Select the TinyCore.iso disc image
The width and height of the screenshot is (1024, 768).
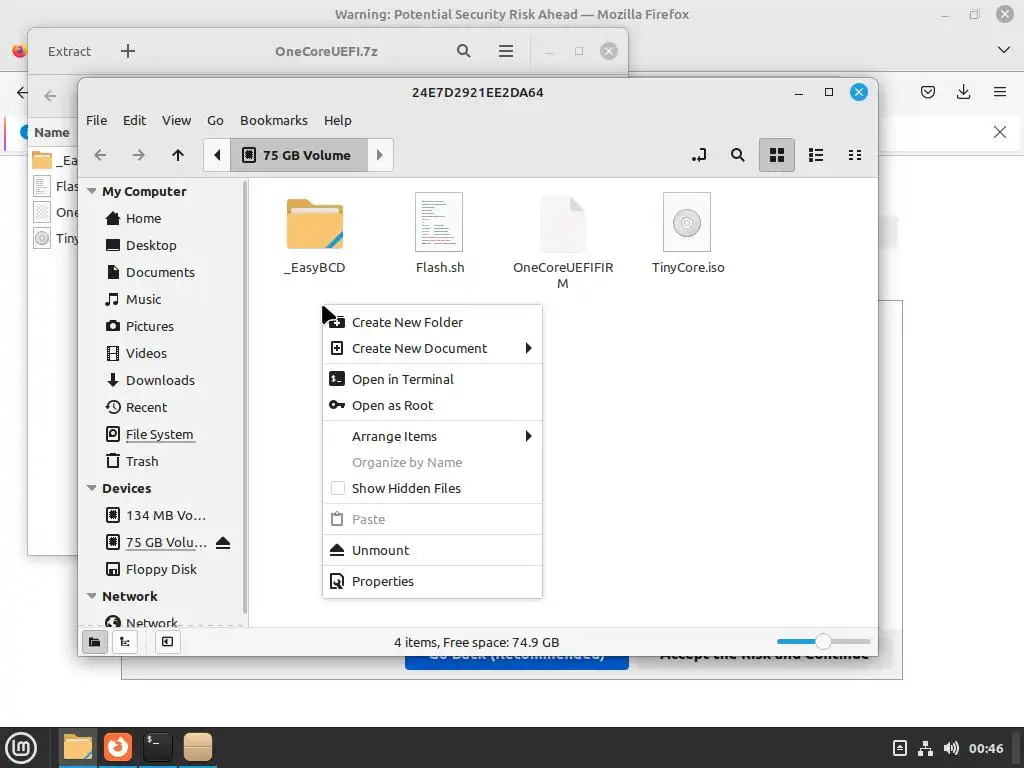tap(688, 234)
